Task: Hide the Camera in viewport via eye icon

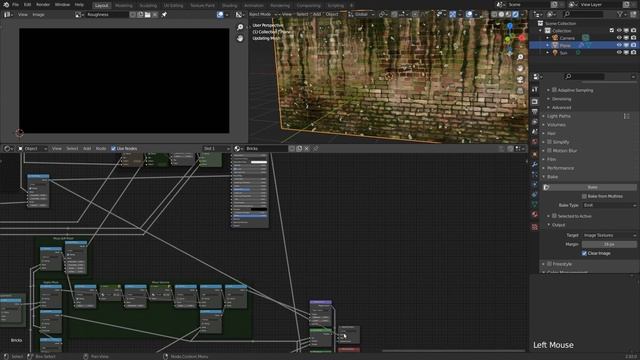Action: 619,38
